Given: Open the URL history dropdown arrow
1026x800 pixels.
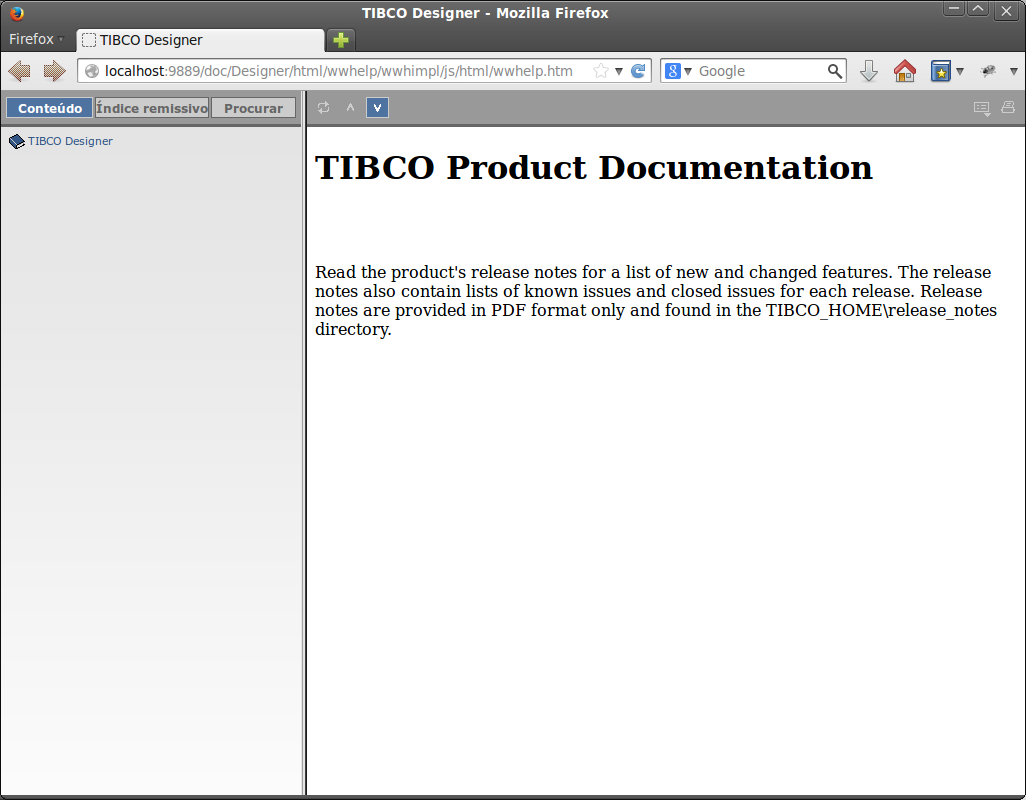Looking at the screenshot, I should pyautogui.click(x=619, y=71).
